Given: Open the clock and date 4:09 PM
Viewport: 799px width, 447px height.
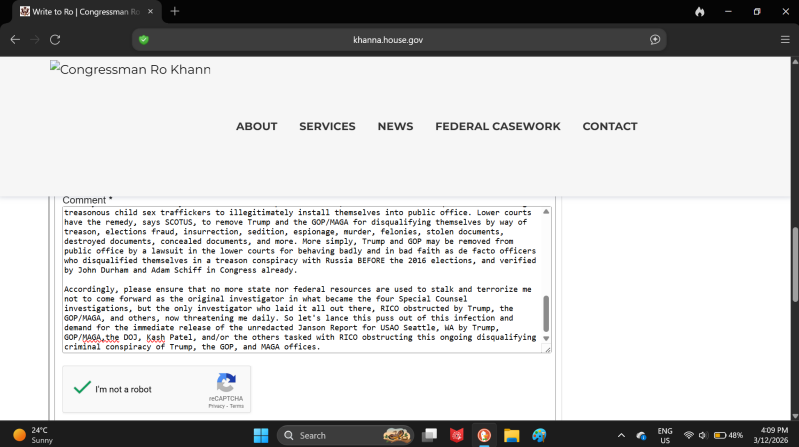Looking at the screenshot, I should 770,435.
